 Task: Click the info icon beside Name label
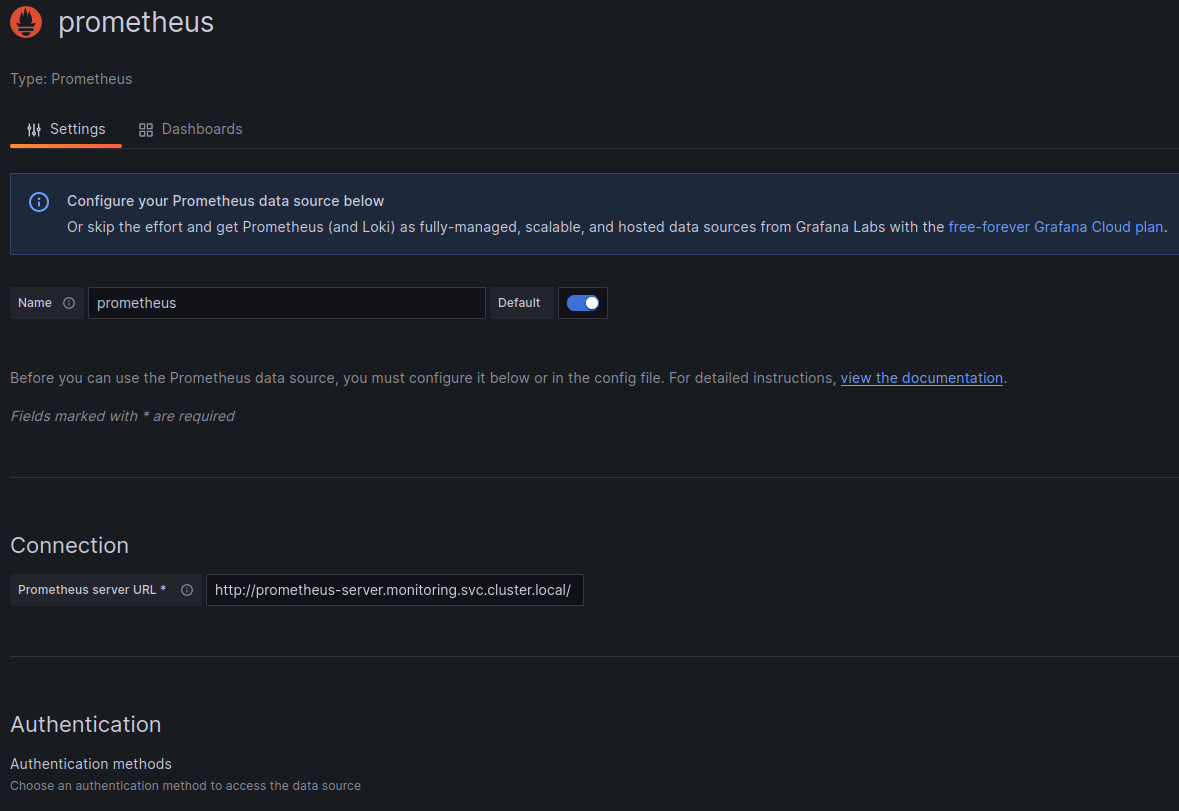[69, 303]
